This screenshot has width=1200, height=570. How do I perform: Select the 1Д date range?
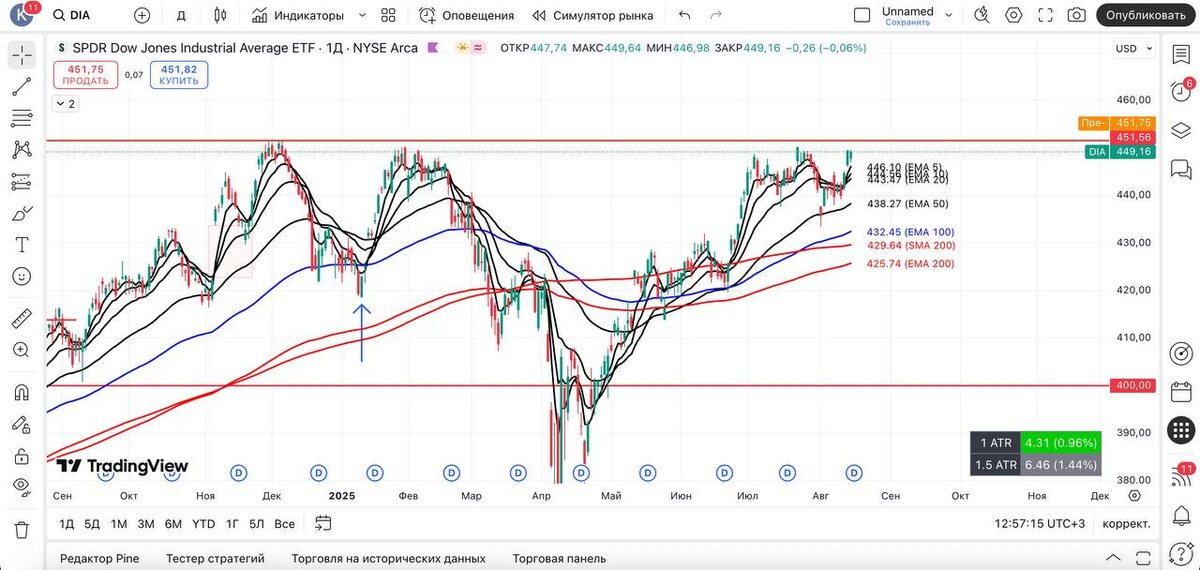click(67, 523)
